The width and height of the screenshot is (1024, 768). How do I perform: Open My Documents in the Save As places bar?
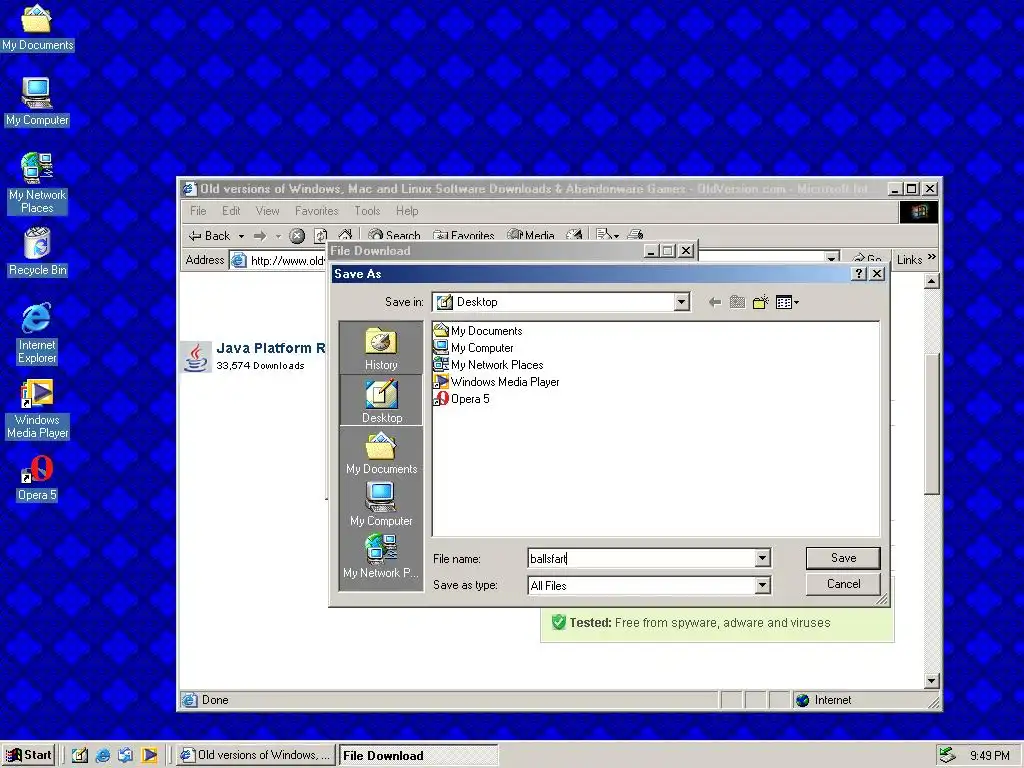pos(381,453)
